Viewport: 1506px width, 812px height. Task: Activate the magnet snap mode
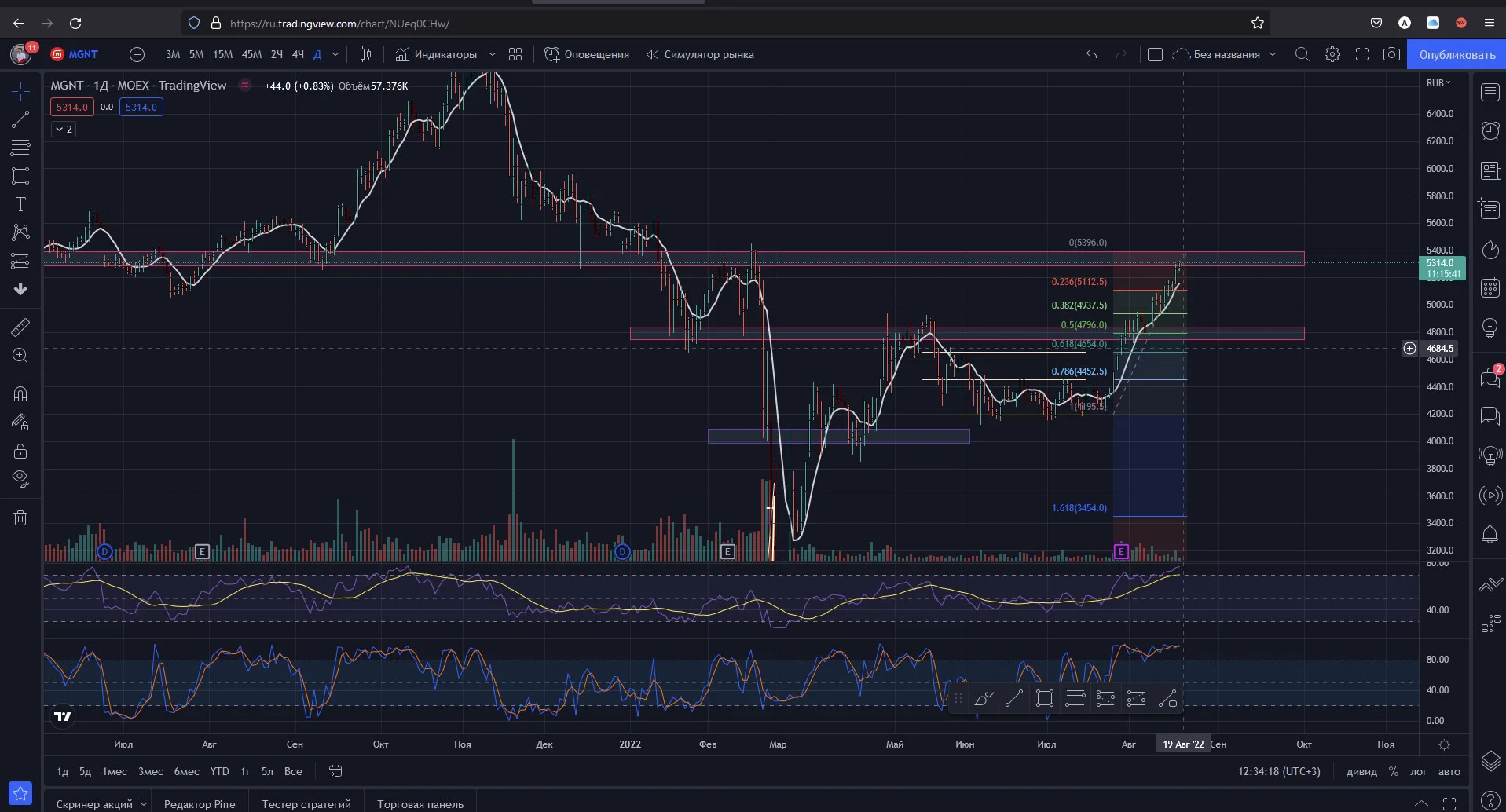[20, 394]
